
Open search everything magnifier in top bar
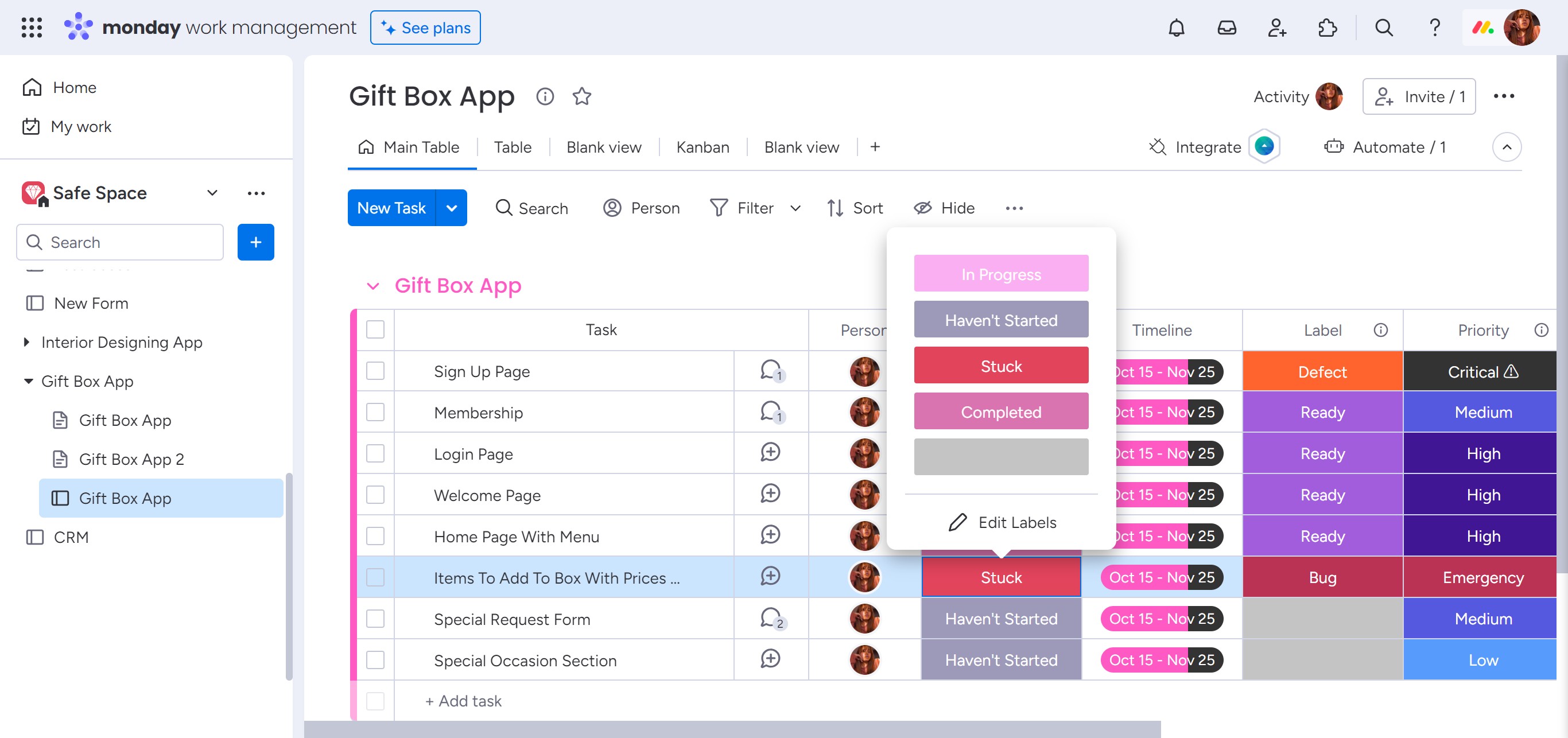(x=1384, y=28)
